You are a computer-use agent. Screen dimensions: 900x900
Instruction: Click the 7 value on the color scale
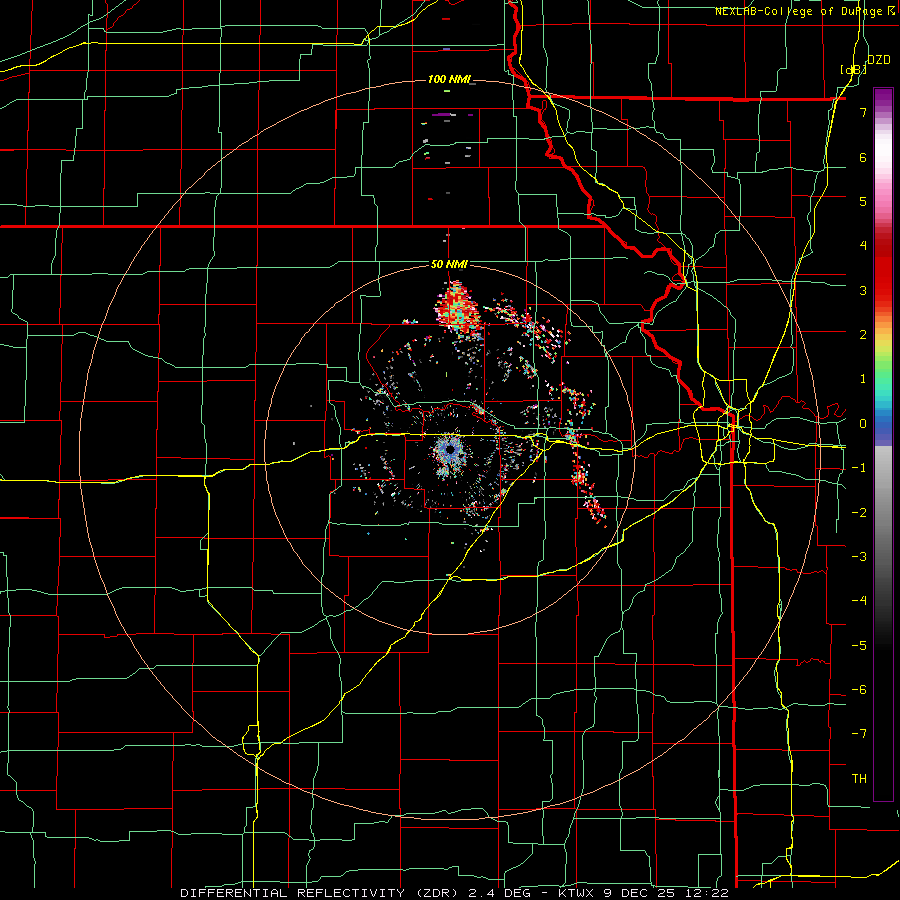point(863,112)
